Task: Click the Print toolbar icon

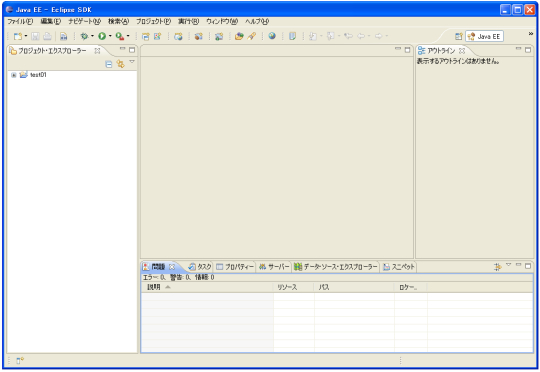Action: (48, 36)
